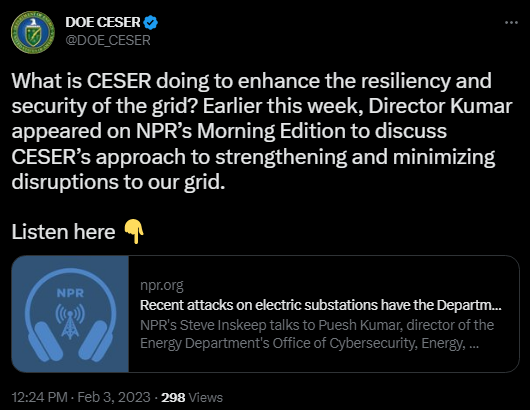Image resolution: width=530 pixels, height=410 pixels.
Task: Click the Steve Inskeep card description
Action: coord(317,334)
